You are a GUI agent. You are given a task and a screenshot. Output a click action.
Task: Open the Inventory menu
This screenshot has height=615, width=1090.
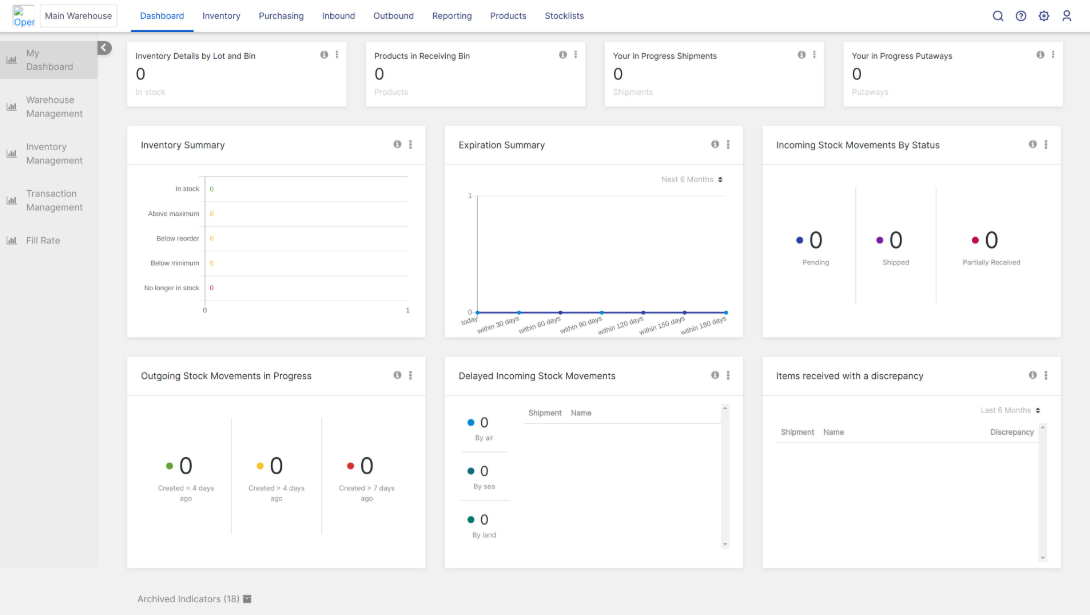point(221,16)
